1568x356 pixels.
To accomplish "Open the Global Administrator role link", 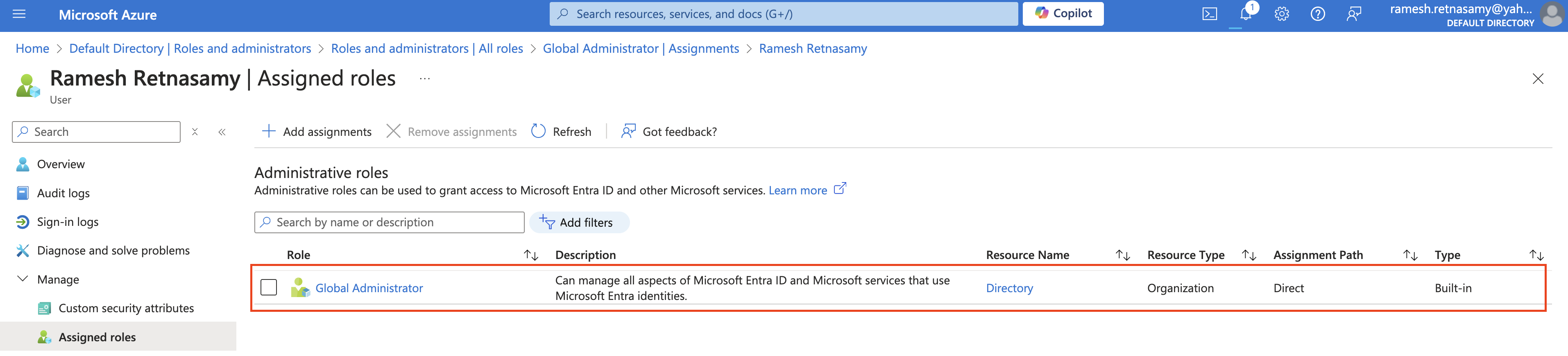I will tap(369, 288).
